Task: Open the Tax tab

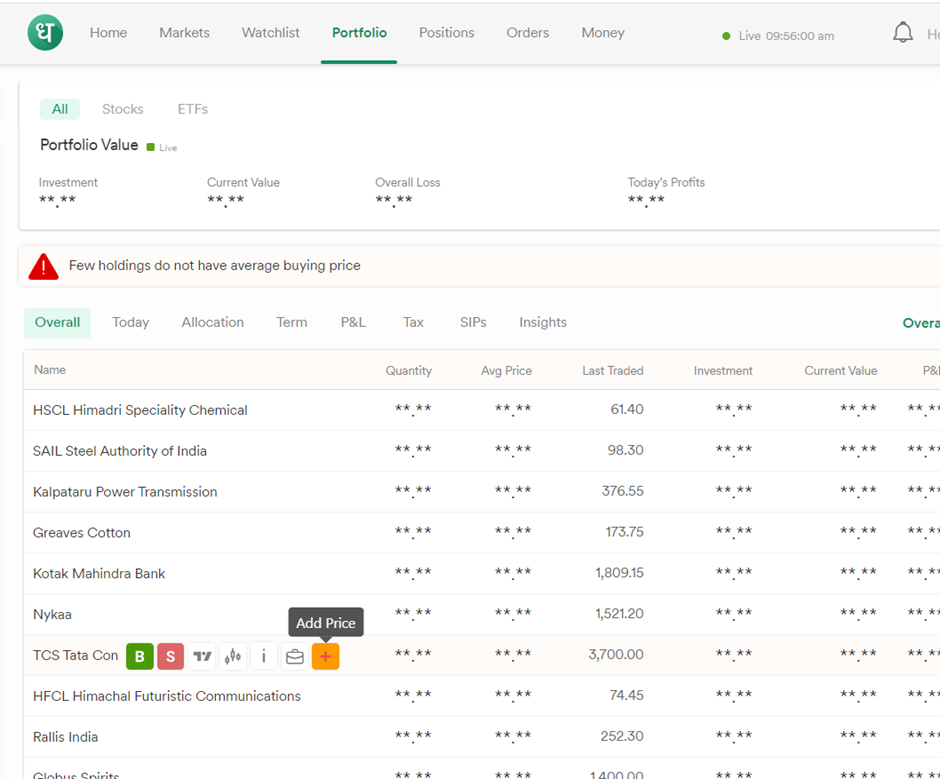Action: point(413,323)
